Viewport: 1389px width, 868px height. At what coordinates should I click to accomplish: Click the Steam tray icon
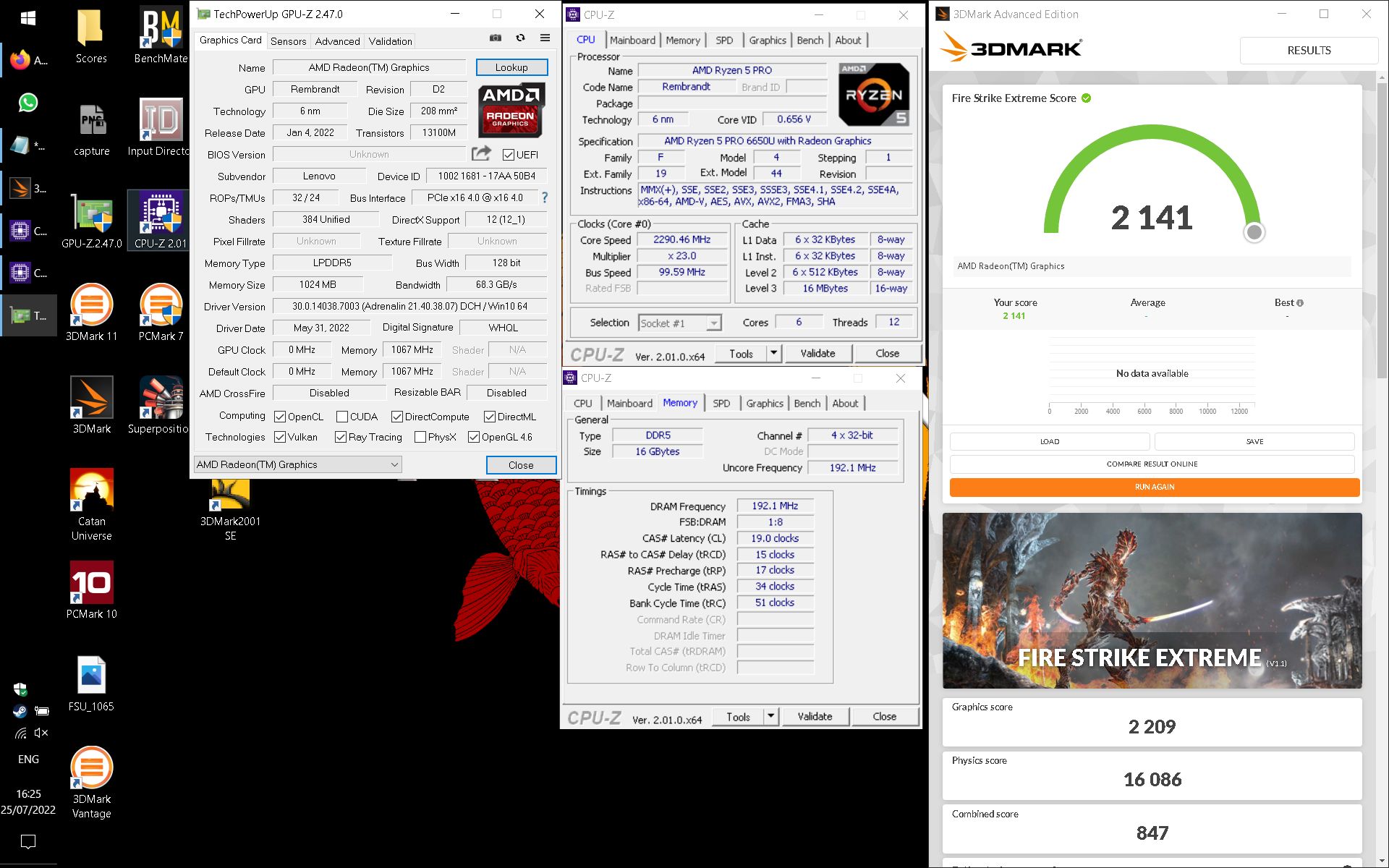20,712
